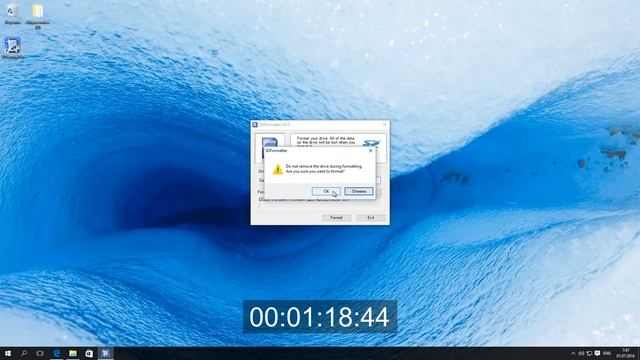Open the volume control in tray

pos(582,353)
